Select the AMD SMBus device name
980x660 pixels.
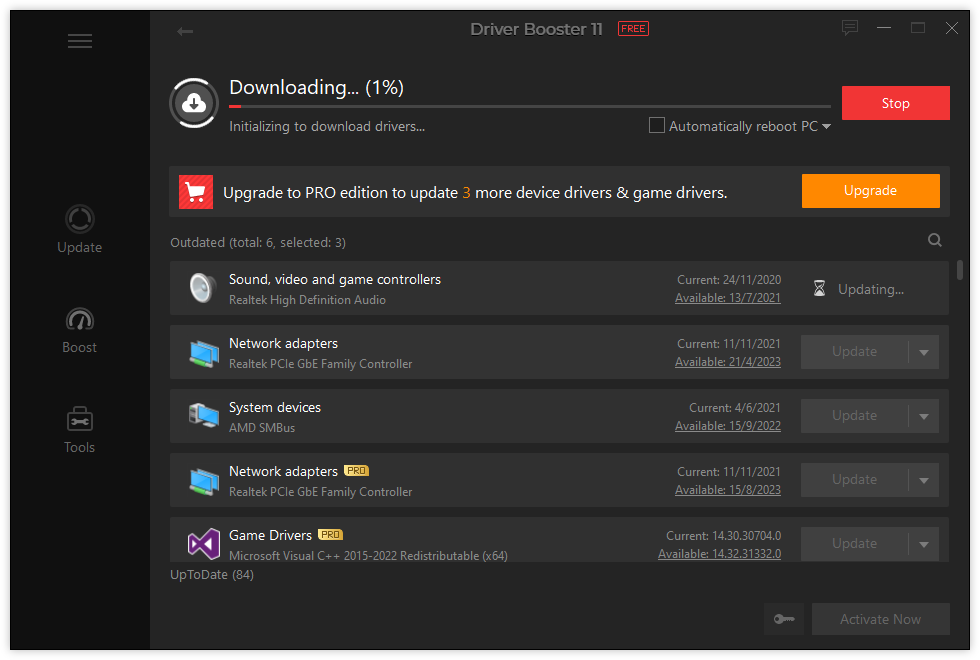tap(262, 428)
